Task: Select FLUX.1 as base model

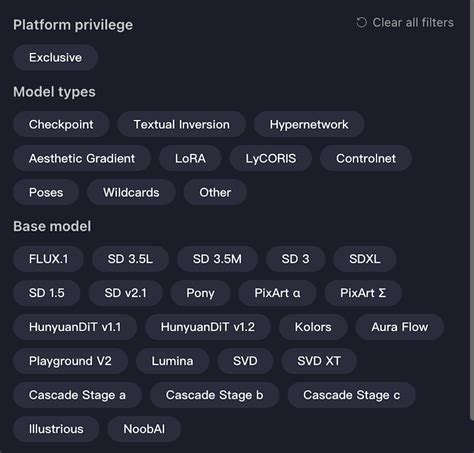Action: [48, 259]
